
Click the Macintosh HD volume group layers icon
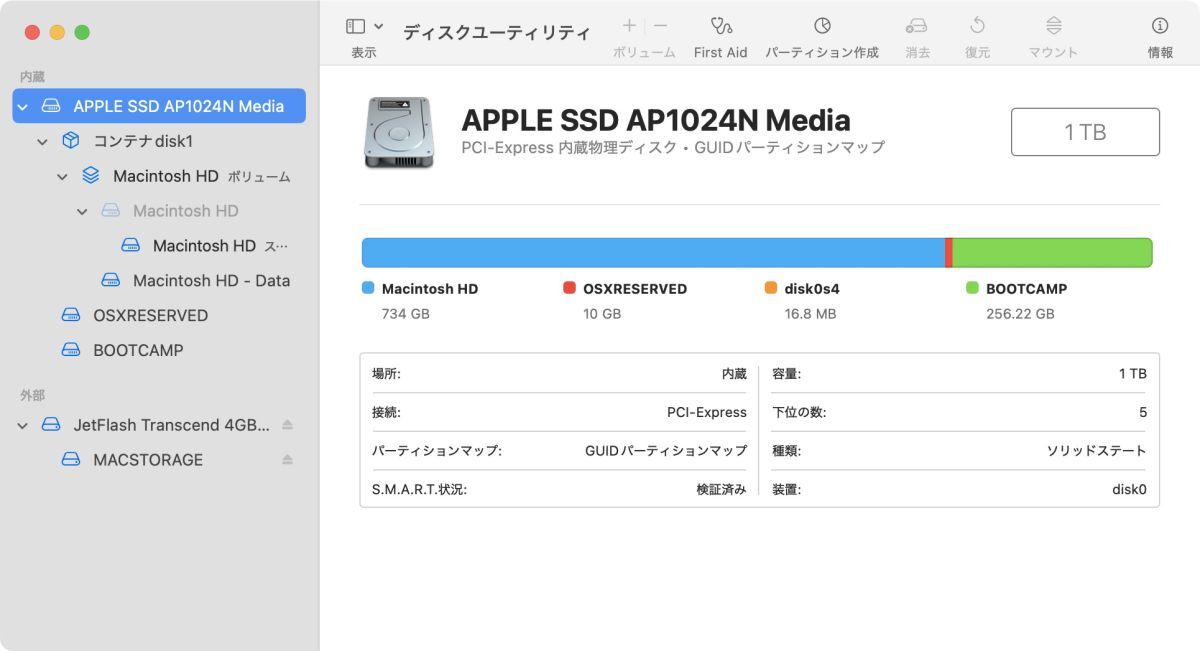point(91,176)
